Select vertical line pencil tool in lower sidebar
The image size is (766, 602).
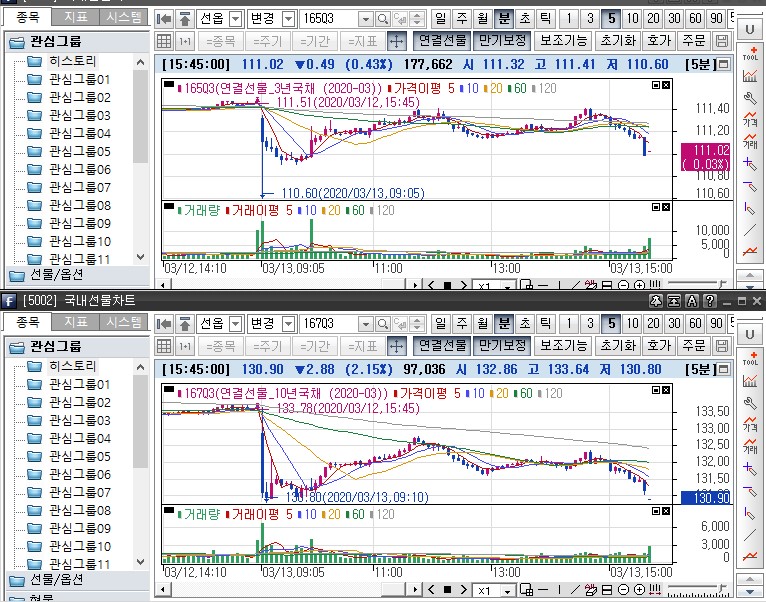[750, 513]
